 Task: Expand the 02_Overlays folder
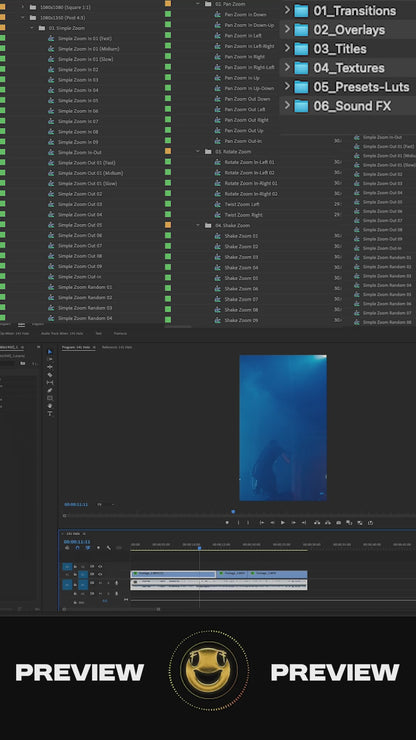287,29
